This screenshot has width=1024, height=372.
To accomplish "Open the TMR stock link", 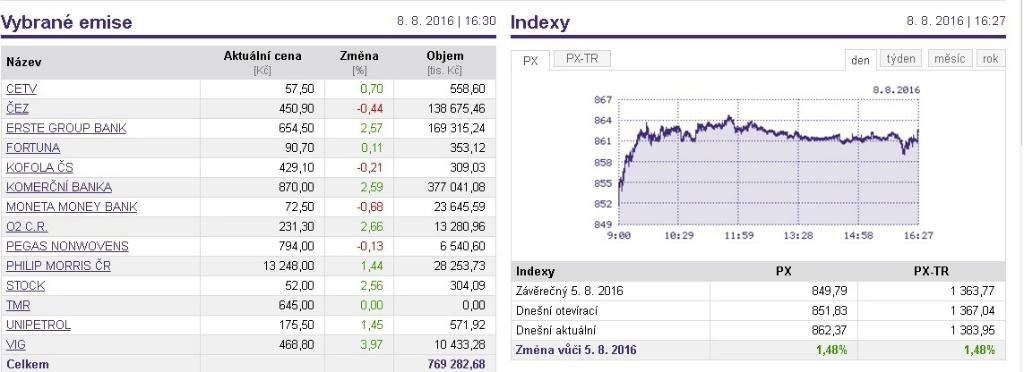I will click(18, 305).
